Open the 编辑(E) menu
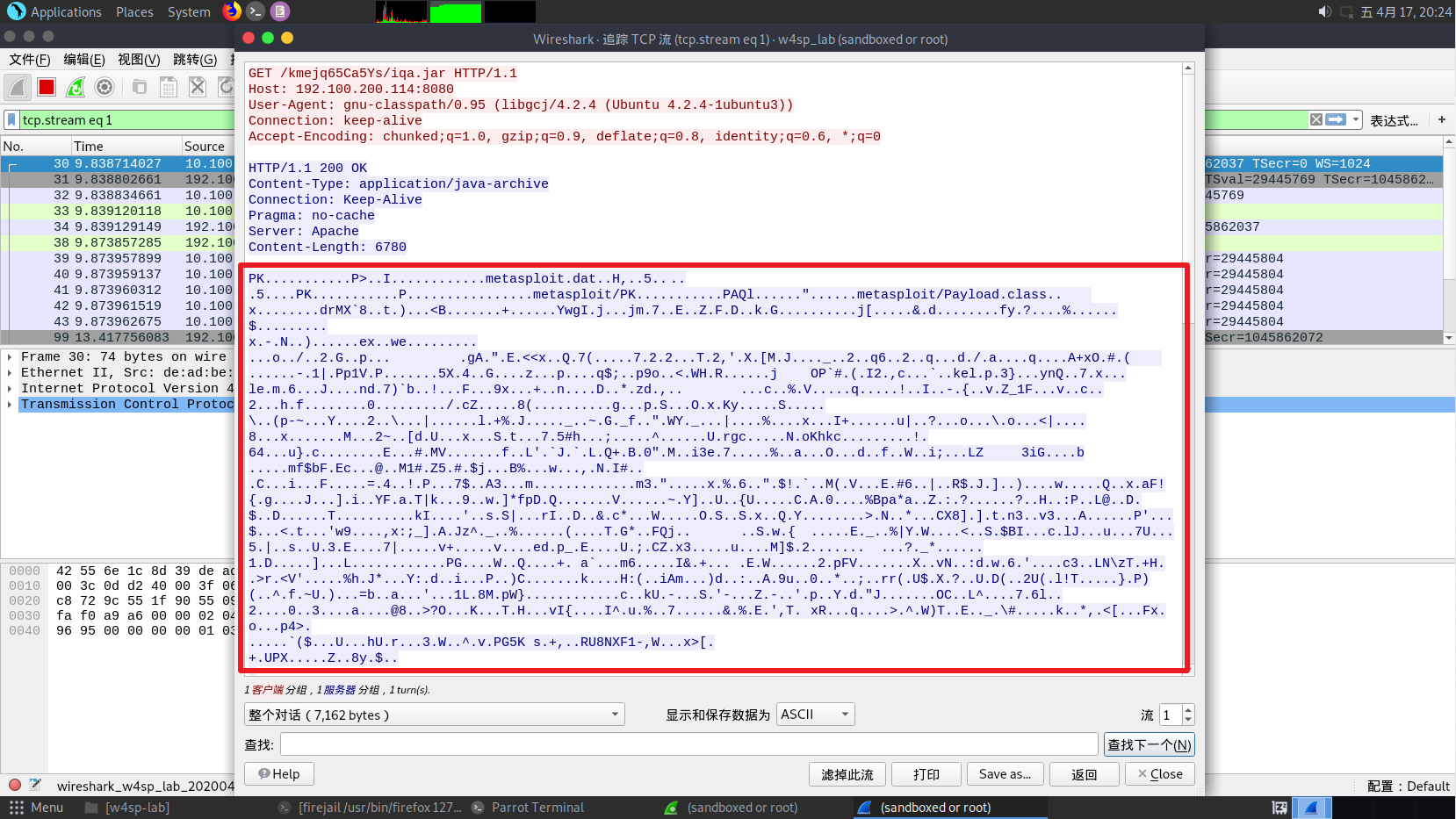The height and width of the screenshot is (819, 1456). click(84, 59)
